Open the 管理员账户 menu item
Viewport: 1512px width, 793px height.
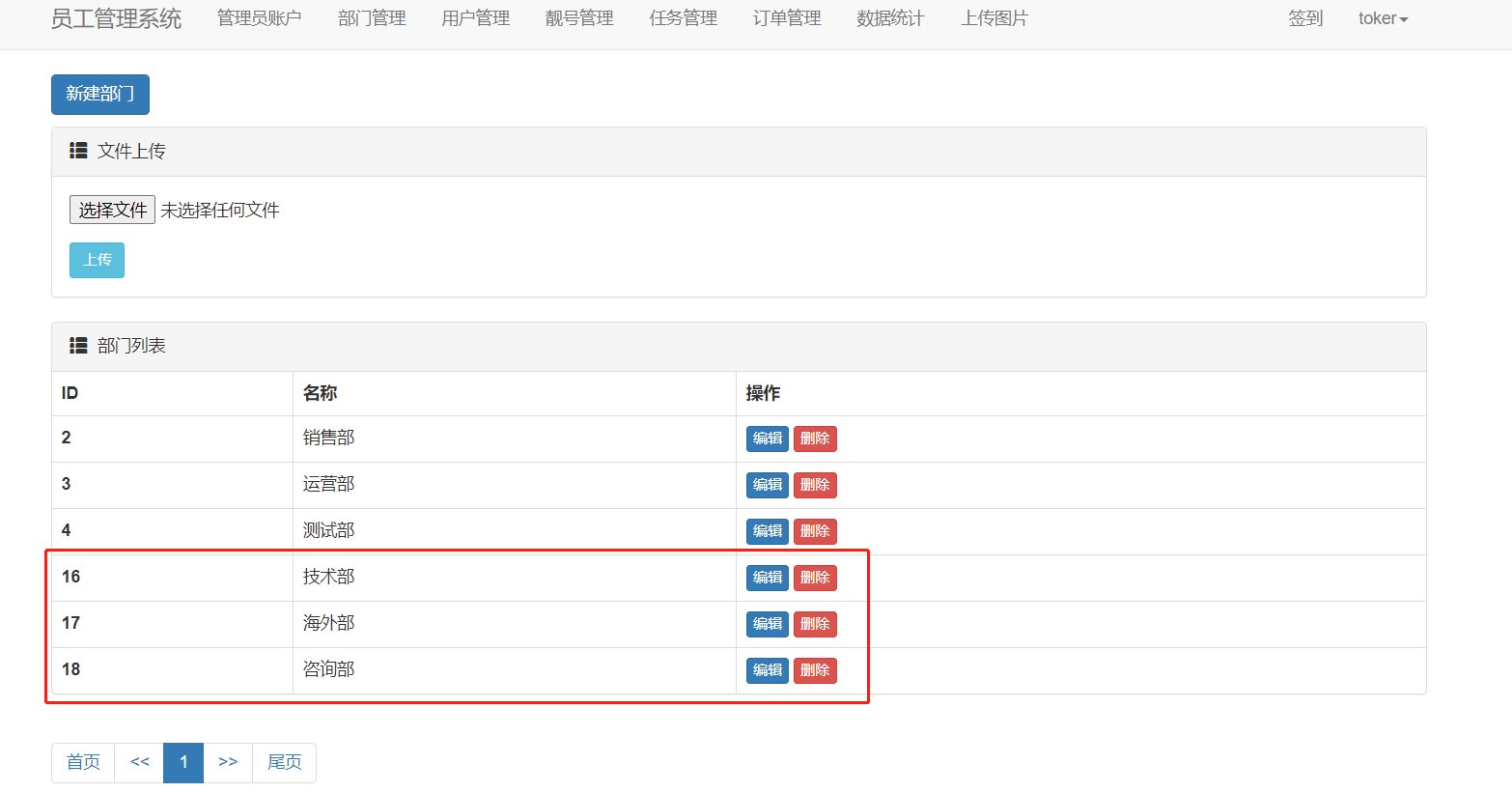point(259,18)
